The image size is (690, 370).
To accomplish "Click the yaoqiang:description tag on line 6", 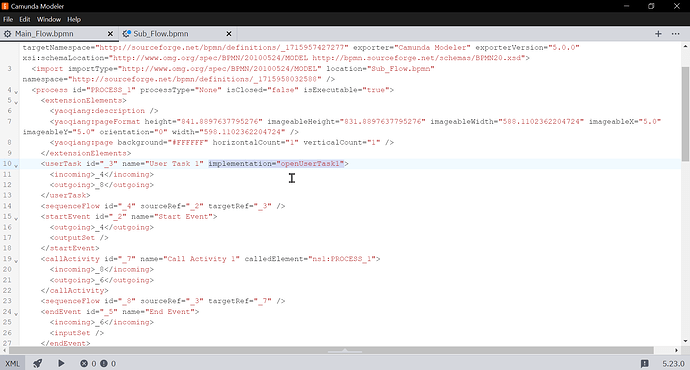I will pyautogui.click(x=104, y=111).
